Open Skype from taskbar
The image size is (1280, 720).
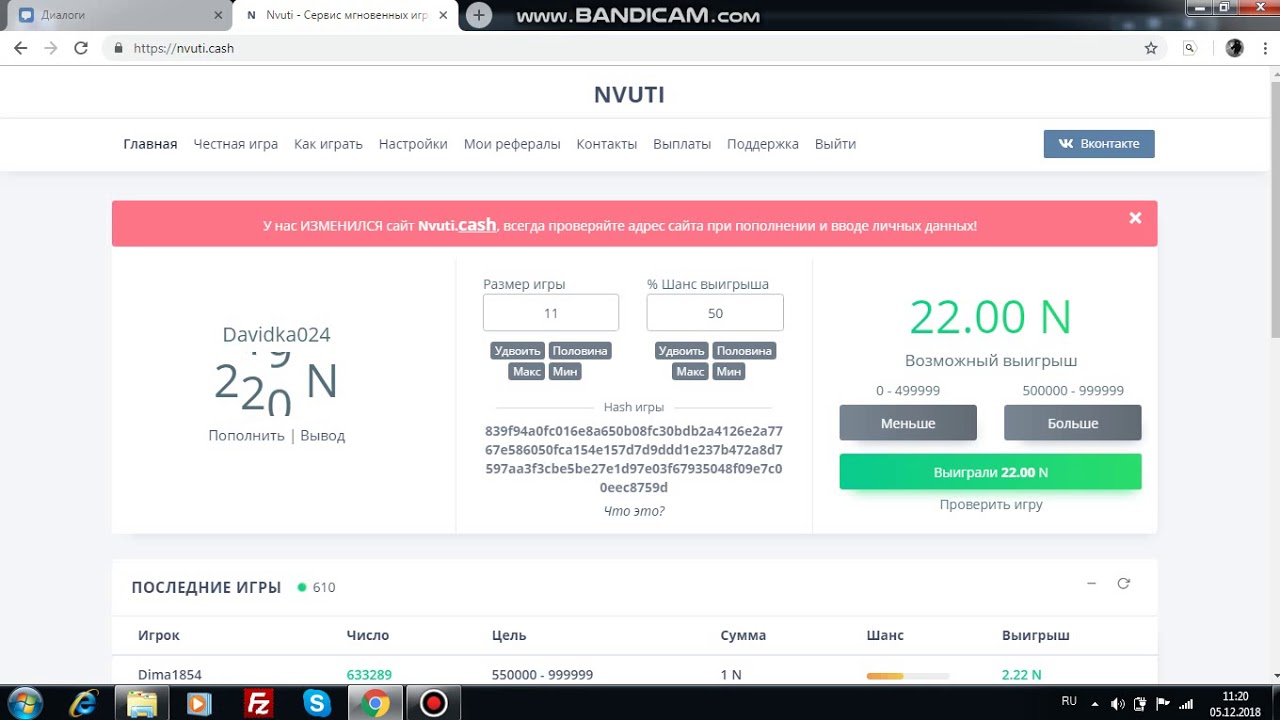[317, 703]
